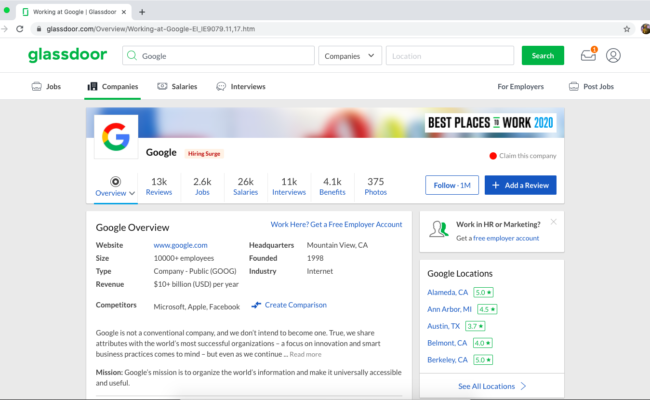The height and width of the screenshot is (400, 650).
Task: Bookmark this page with the star icon
Action: point(626,29)
